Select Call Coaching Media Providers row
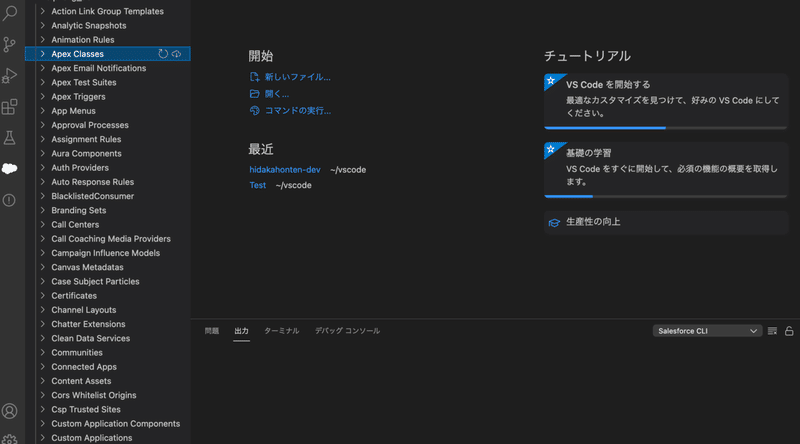The width and height of the screenshot is (800, 444). coord(108,239)
